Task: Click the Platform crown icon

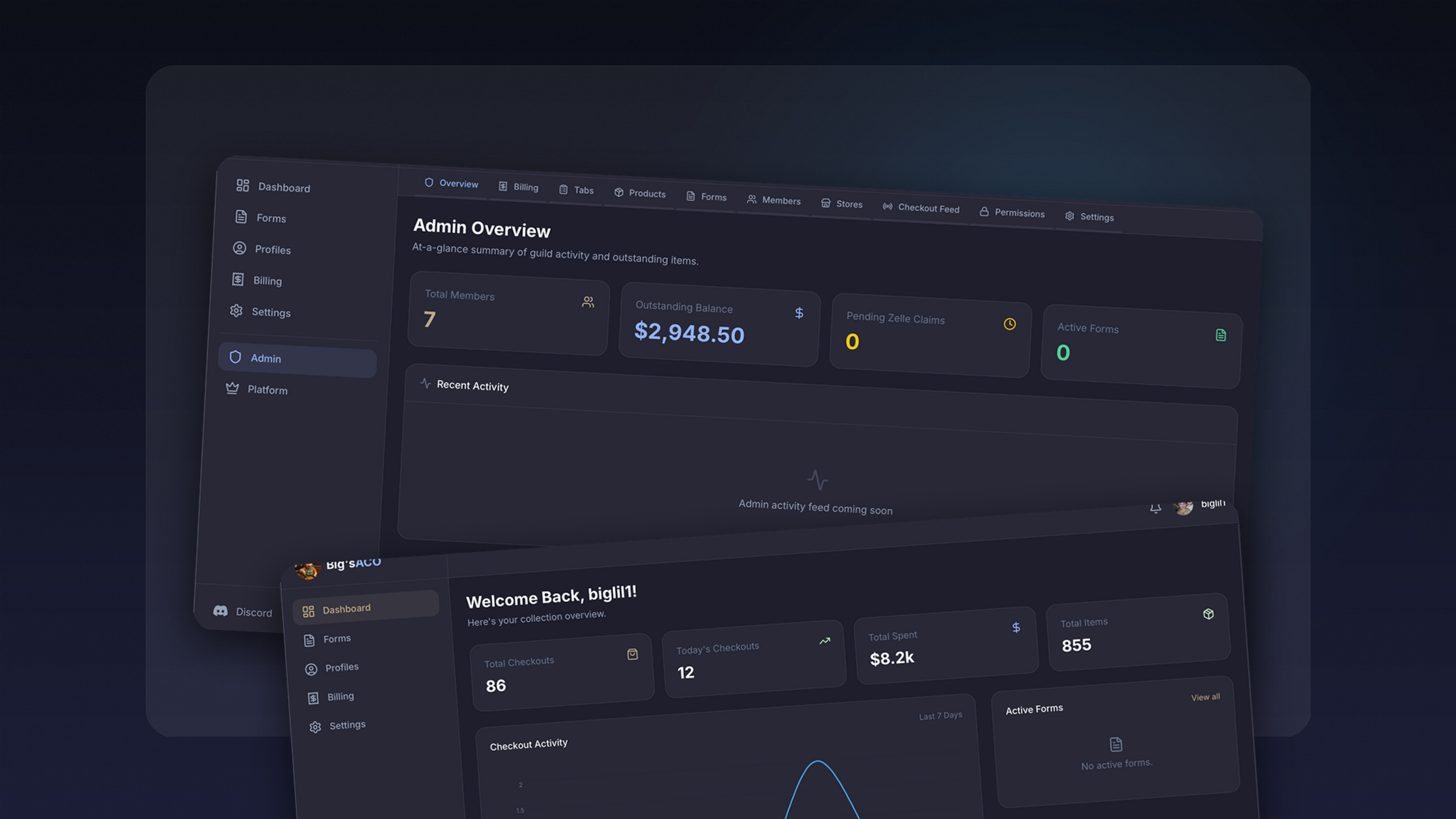Action: point(232,388)
